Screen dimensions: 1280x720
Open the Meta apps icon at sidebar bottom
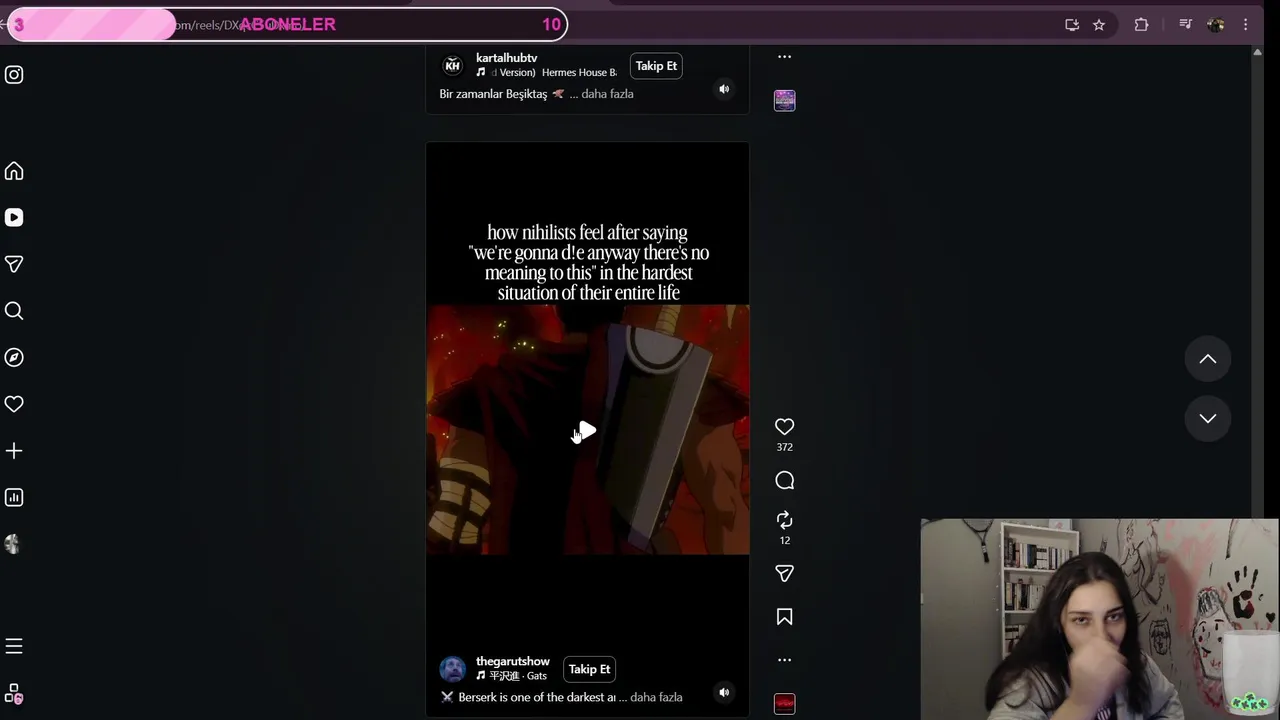tap(14, 693)
